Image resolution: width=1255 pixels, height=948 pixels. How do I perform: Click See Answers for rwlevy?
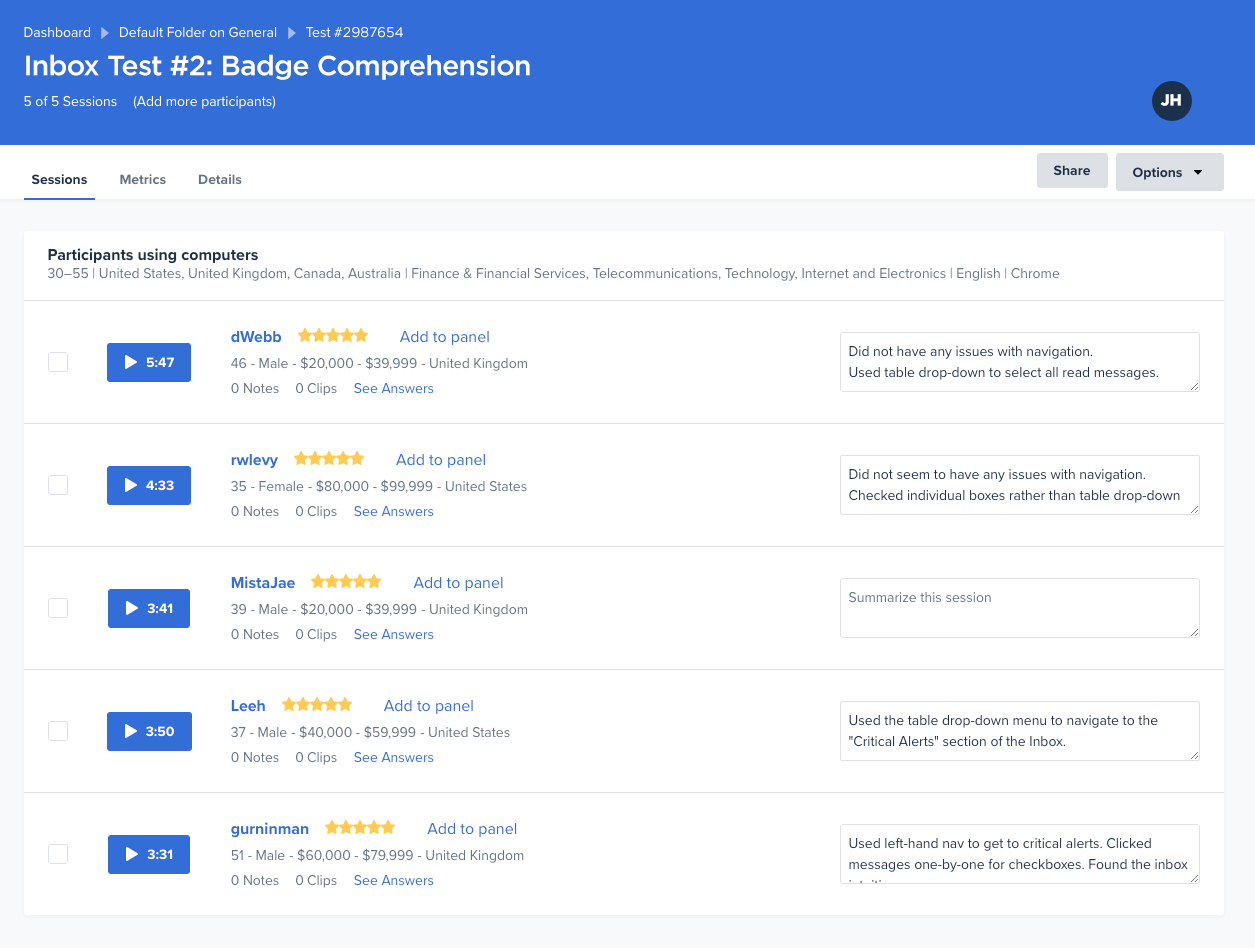click(393, 511)
